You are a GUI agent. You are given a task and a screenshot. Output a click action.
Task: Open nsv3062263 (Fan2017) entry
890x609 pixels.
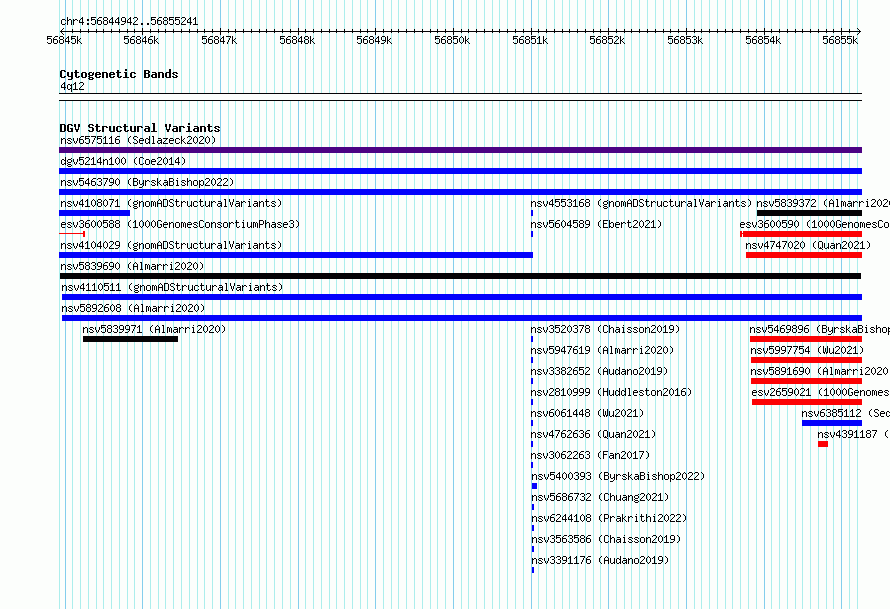point(590,455)
